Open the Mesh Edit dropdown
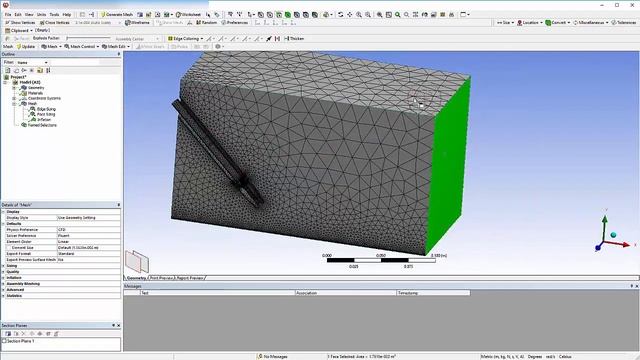The image size is (640, 360). point(116,47)
